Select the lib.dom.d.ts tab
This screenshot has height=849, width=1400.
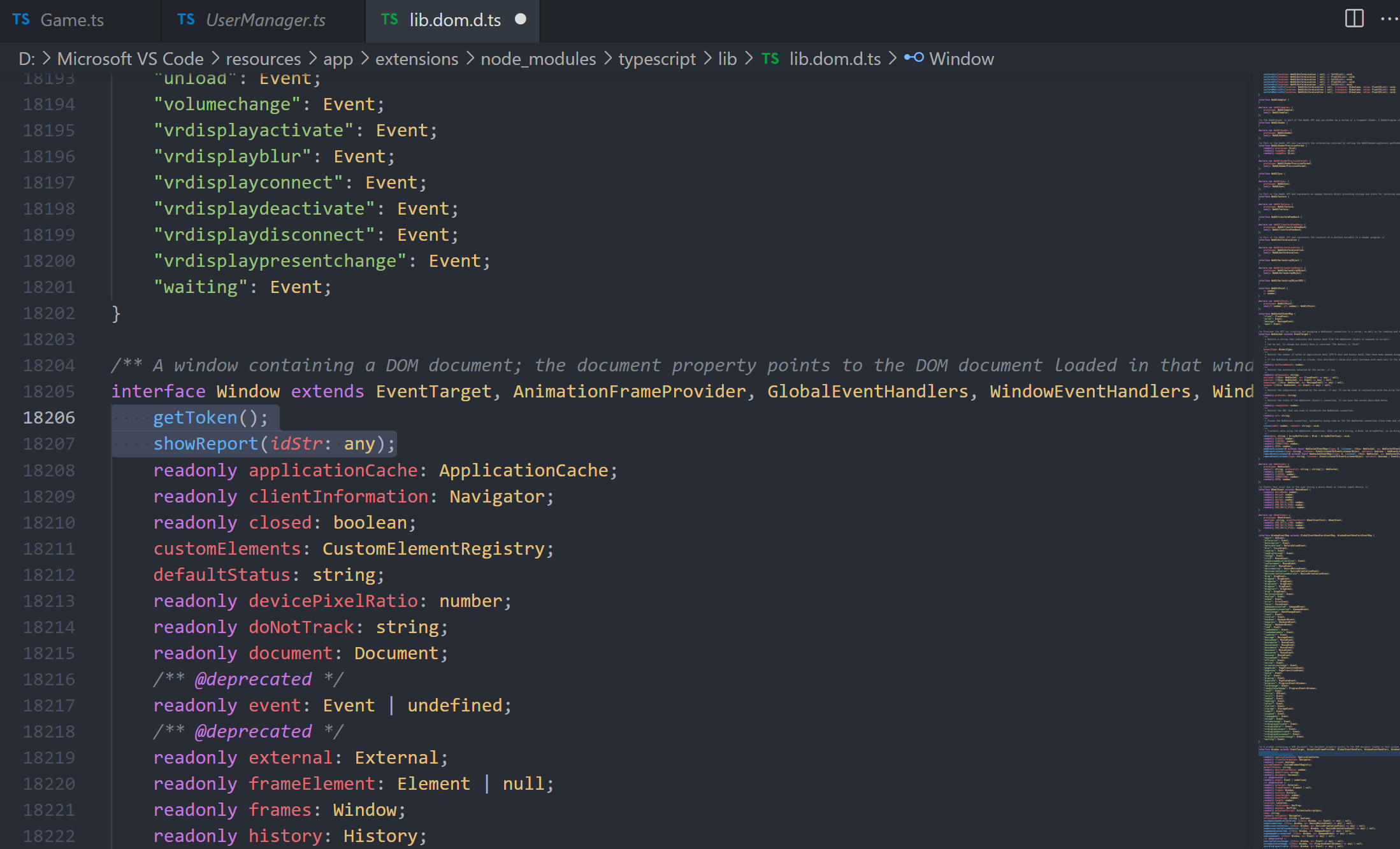[454, 20]
